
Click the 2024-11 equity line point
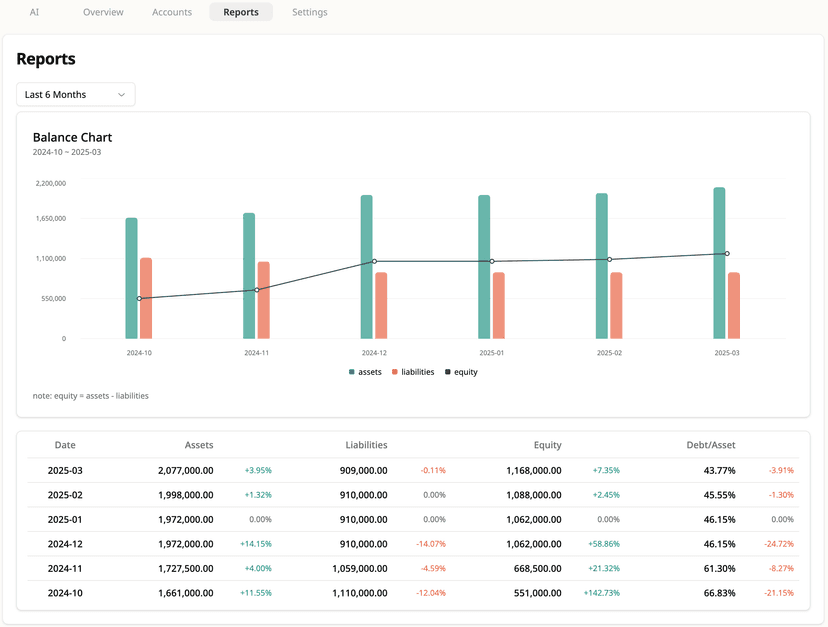257,290
